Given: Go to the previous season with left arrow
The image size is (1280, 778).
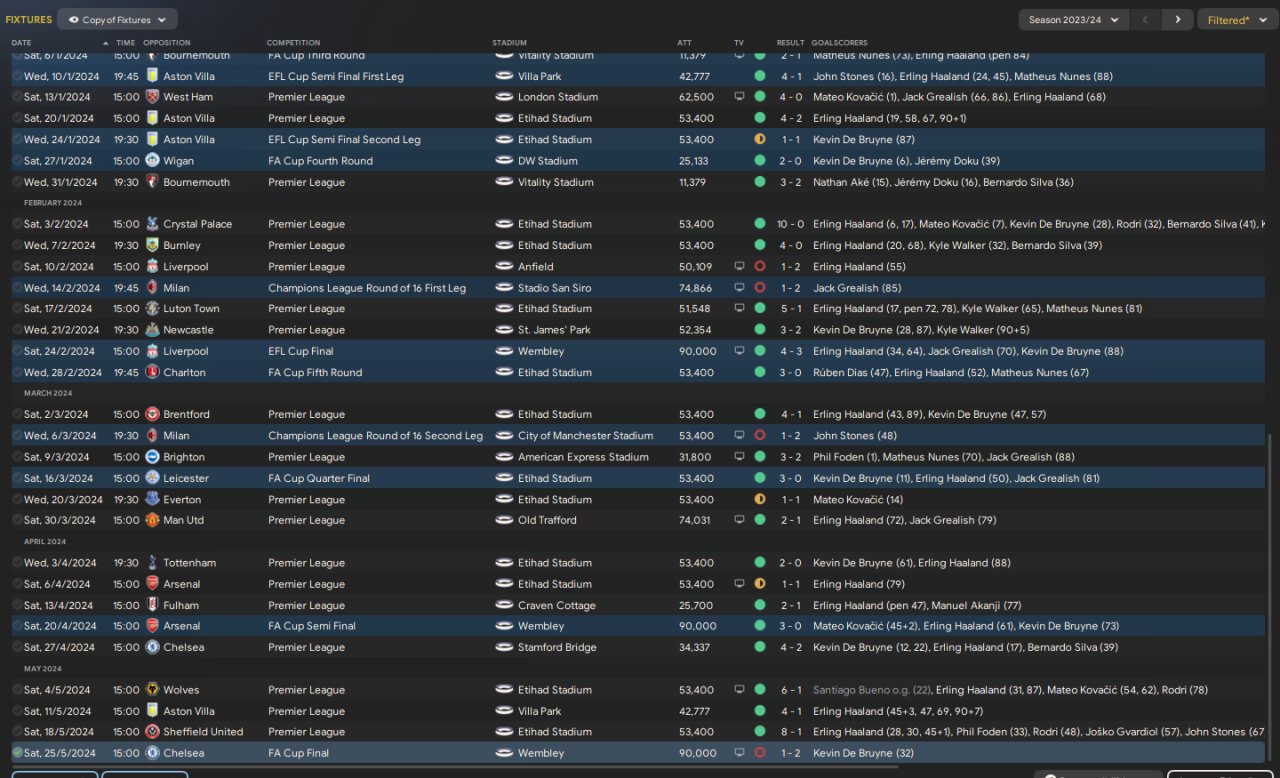Looking at the screenshot, I should [1146, 19].
